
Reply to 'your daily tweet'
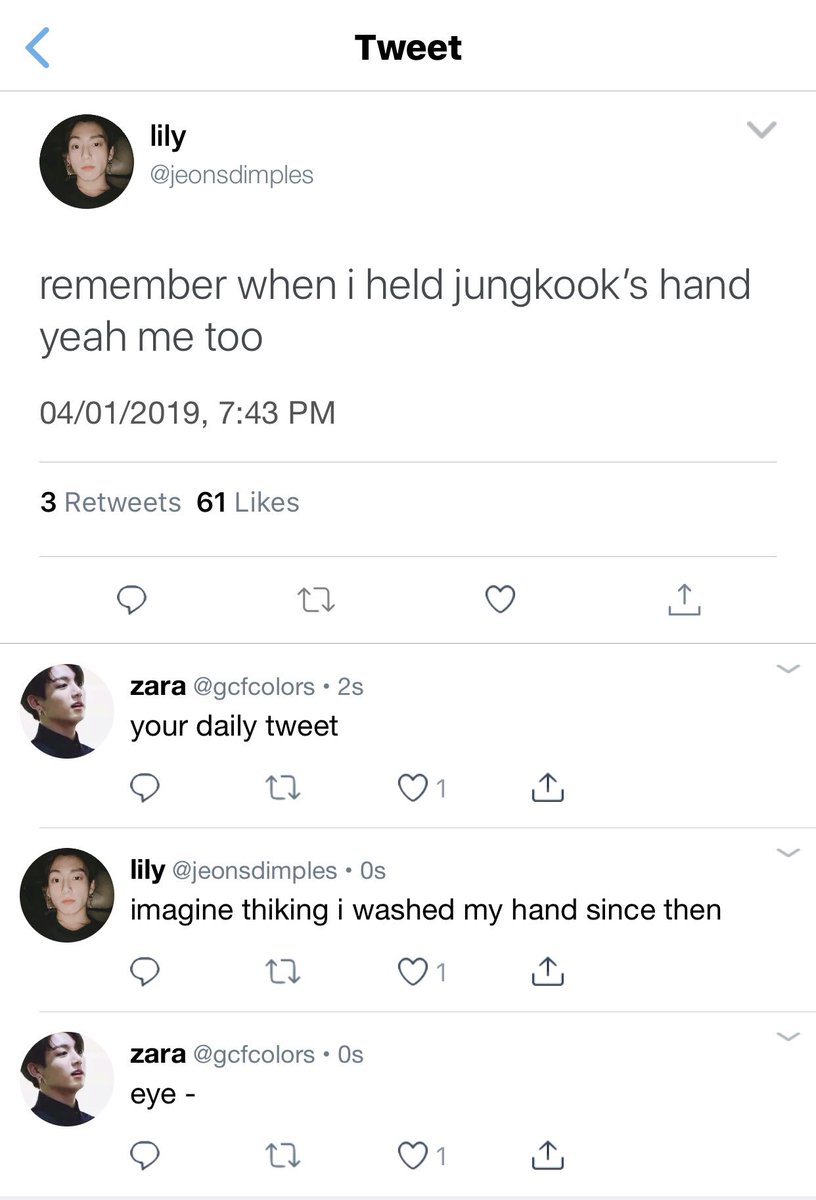(146, 789)
